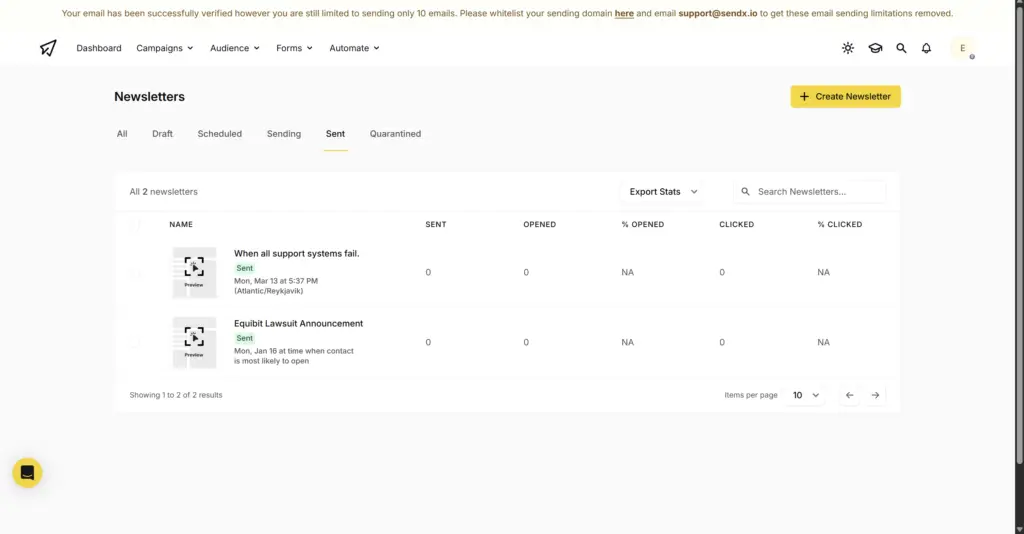Switch to the Draft tab

[x=163, y=134]
